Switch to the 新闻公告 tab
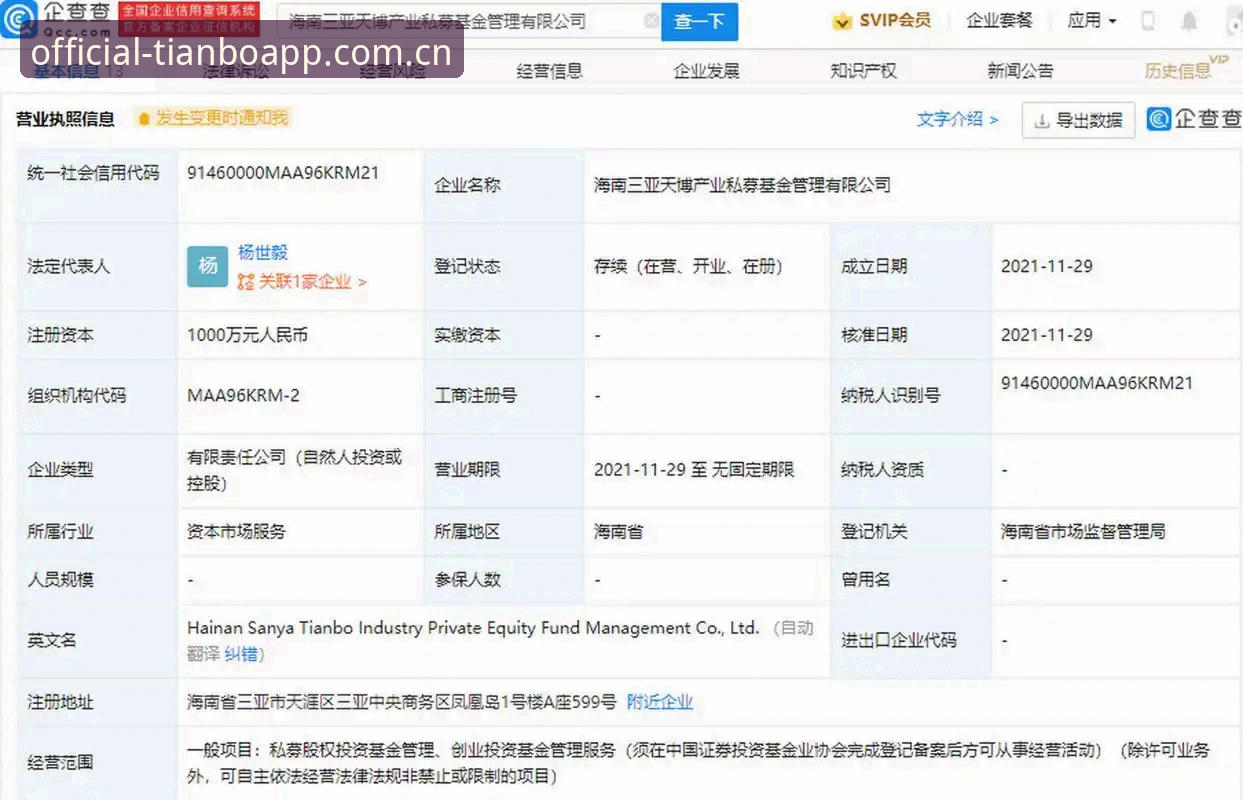Viewport: 1243px width, 800px height. point(1020,71)
